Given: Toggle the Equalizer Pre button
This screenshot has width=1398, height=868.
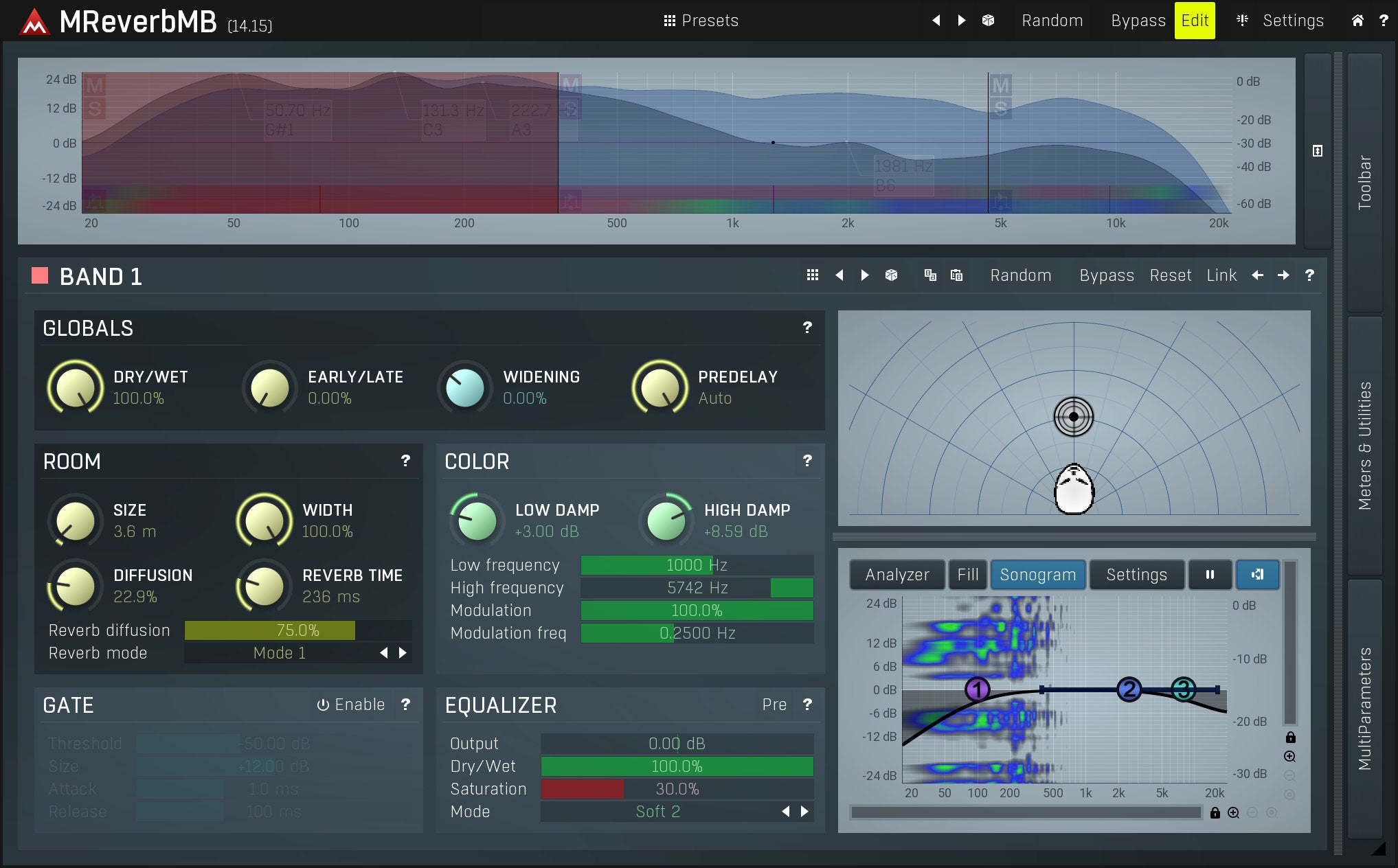Looking at the screenshot, I should pyautogui.click(x=774, y=705).
